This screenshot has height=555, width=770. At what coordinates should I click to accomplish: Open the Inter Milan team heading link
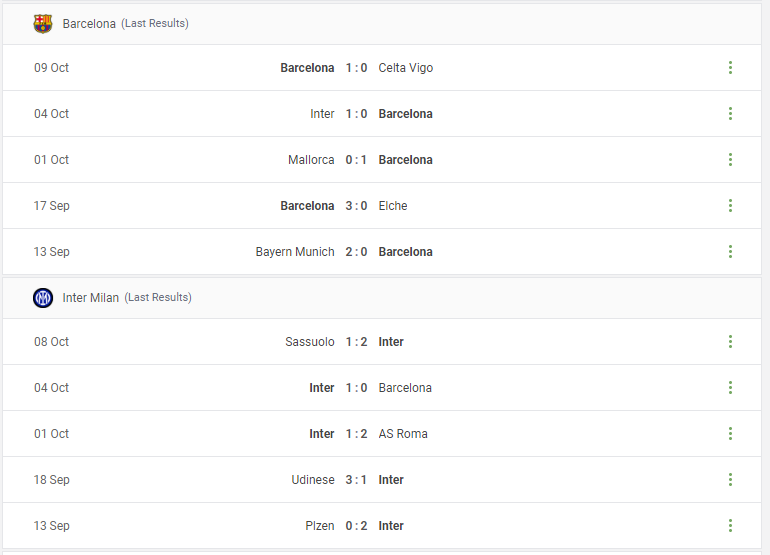90,298
